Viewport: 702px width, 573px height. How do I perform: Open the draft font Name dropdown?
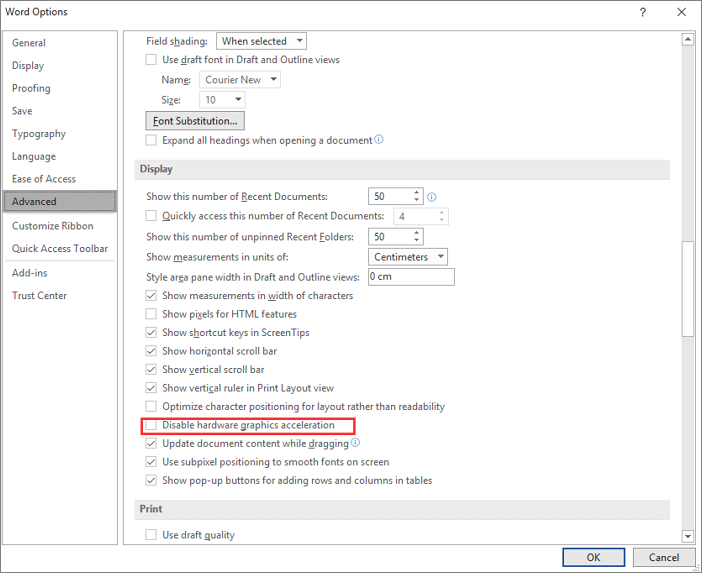pos(240,80)
